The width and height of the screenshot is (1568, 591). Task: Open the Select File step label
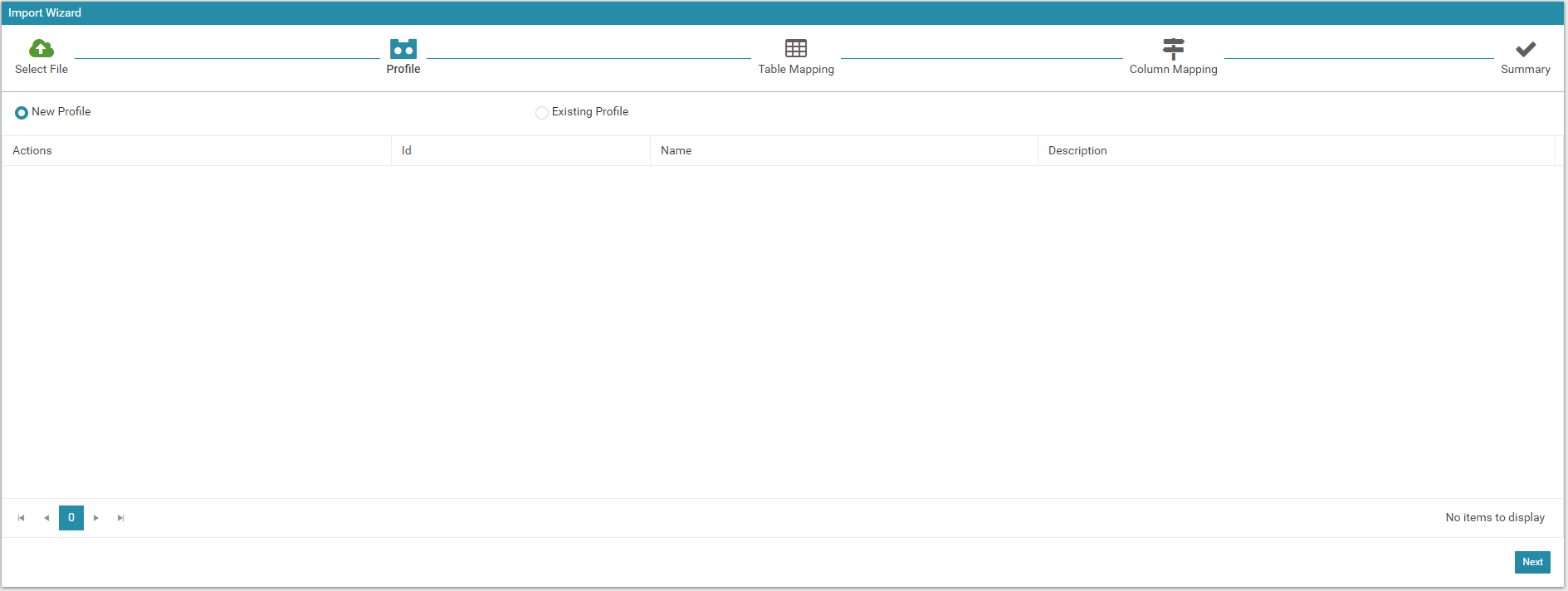pos(42,69)
